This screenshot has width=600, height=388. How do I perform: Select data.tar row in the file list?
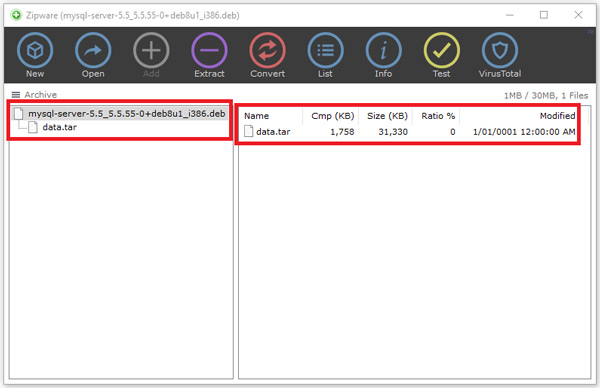409,132
